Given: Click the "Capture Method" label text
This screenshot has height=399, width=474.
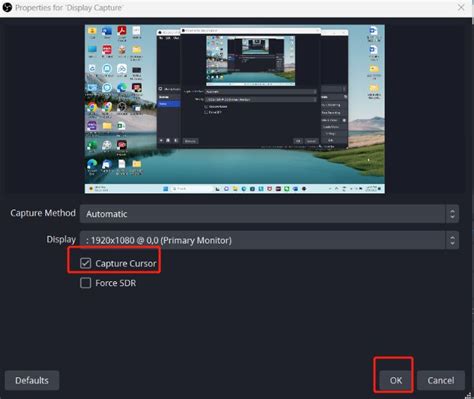Looking at the screenshot, I should pos(43,213).
